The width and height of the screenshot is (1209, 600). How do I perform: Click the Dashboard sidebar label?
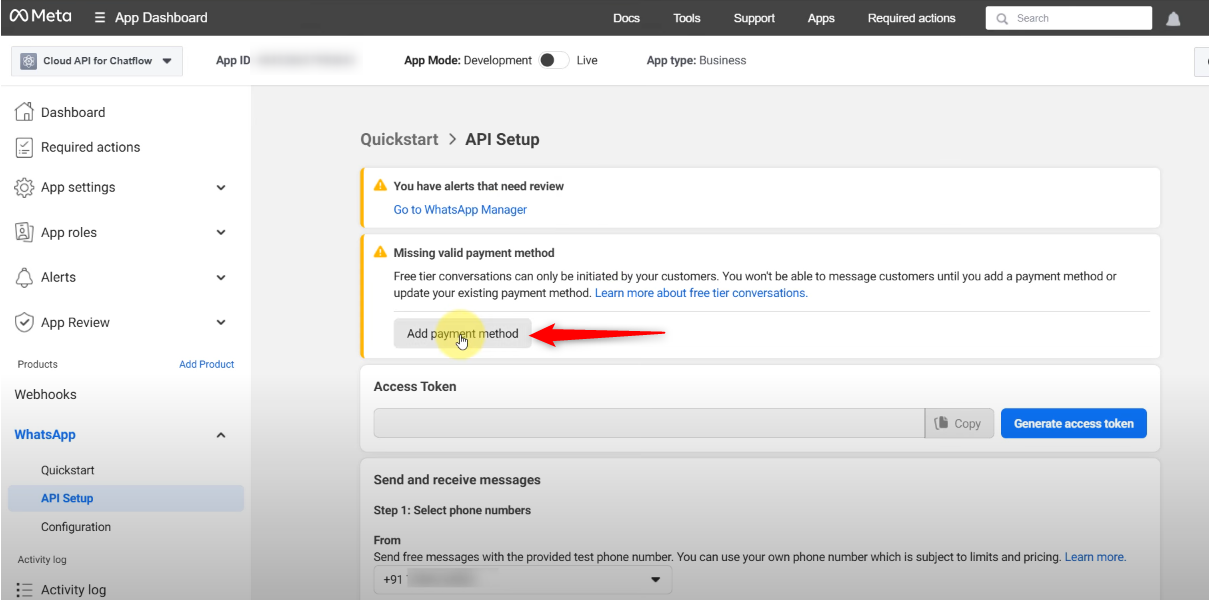(73, 112)
